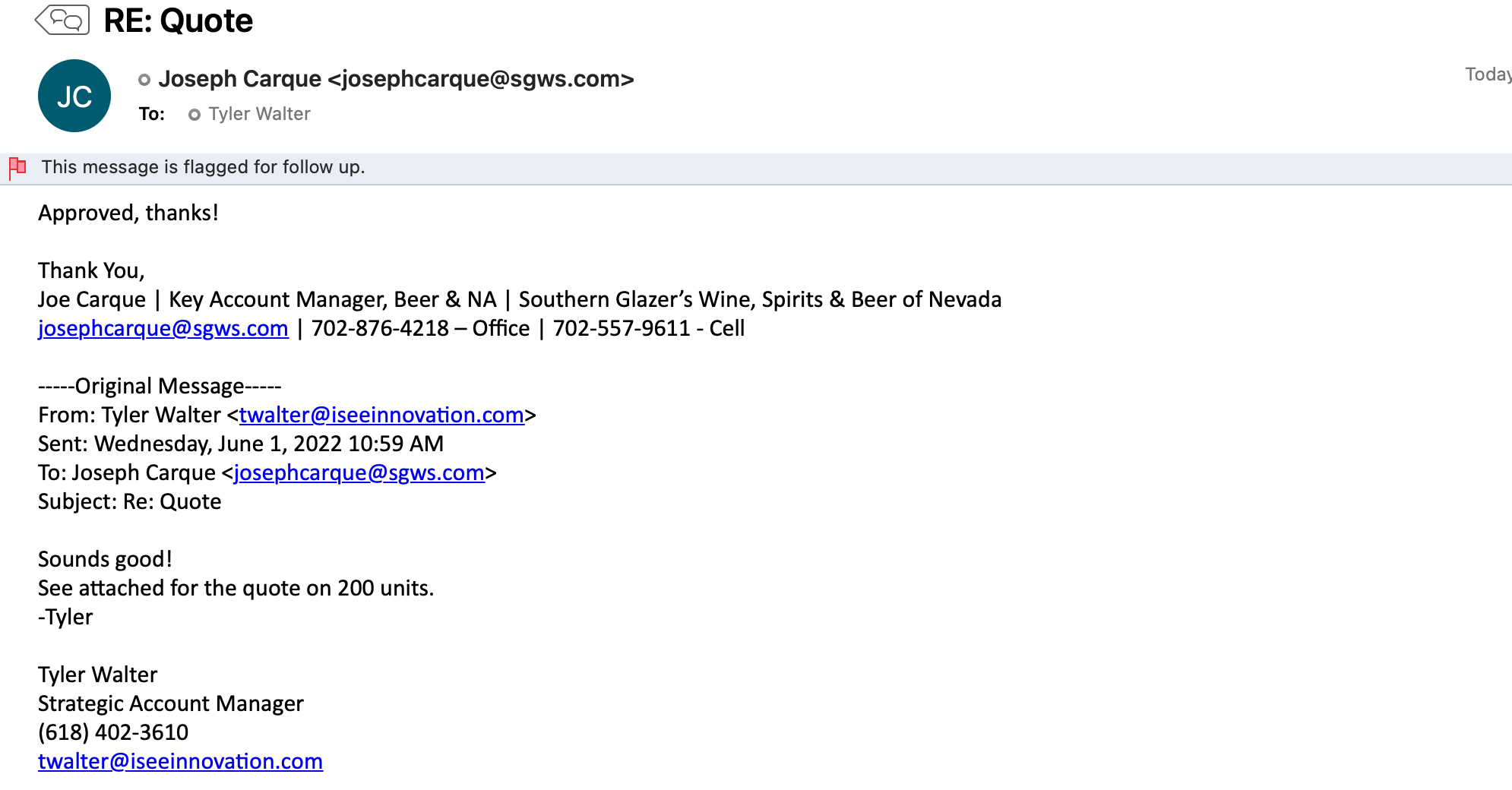1512x790 pixels.
Task: Click recipient name Tyler Walter
Action: point(259,114)
